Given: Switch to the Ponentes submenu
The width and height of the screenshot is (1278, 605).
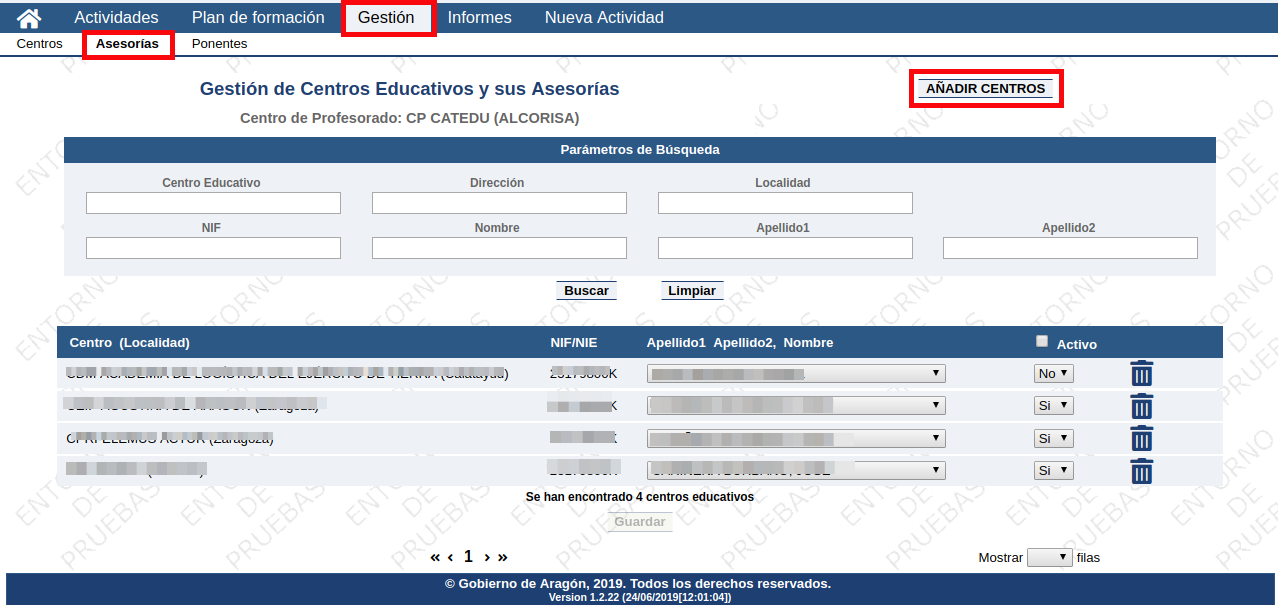Looking at the screenshot, I should pyautogui.click(x=219, y=44).
